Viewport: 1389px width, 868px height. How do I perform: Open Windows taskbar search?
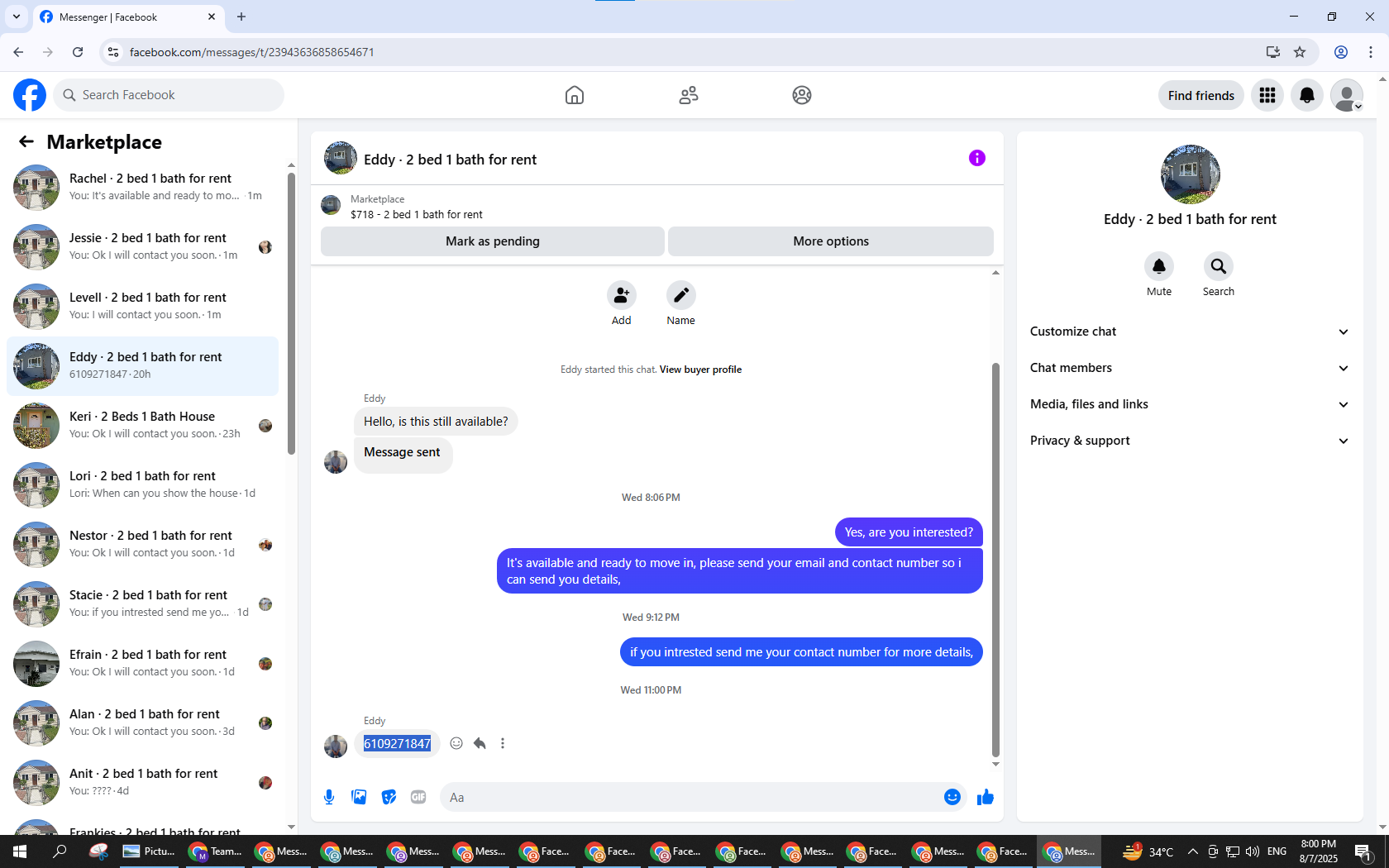(60, 851)
